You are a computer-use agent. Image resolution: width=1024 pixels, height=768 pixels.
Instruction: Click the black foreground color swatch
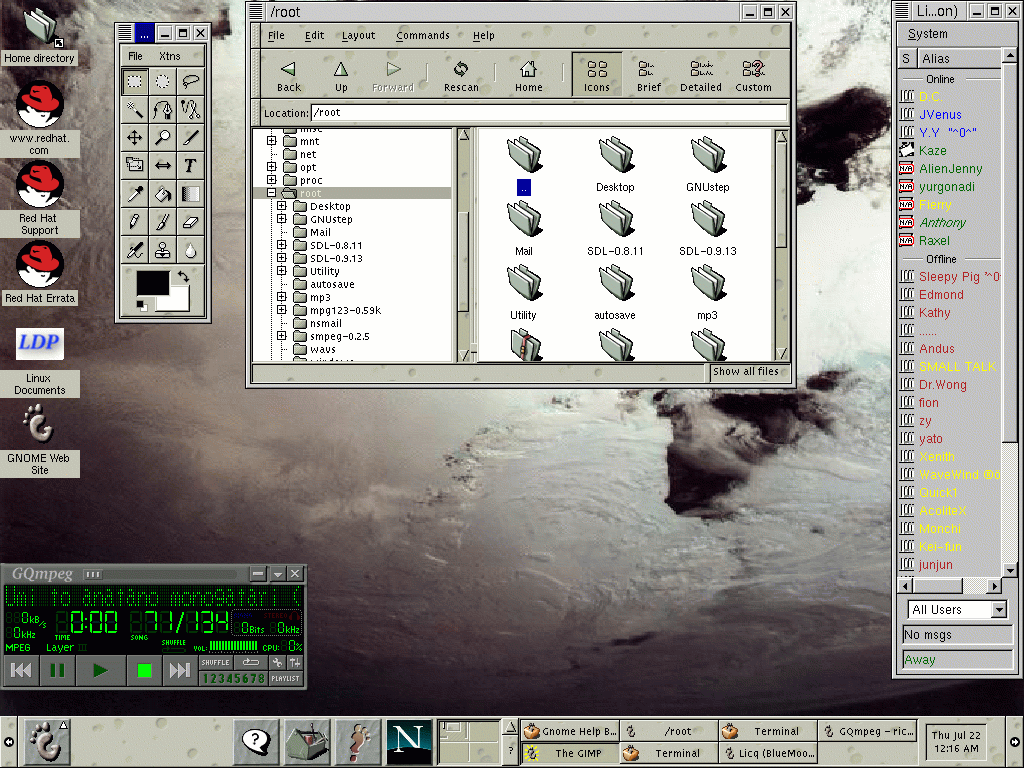152,283
